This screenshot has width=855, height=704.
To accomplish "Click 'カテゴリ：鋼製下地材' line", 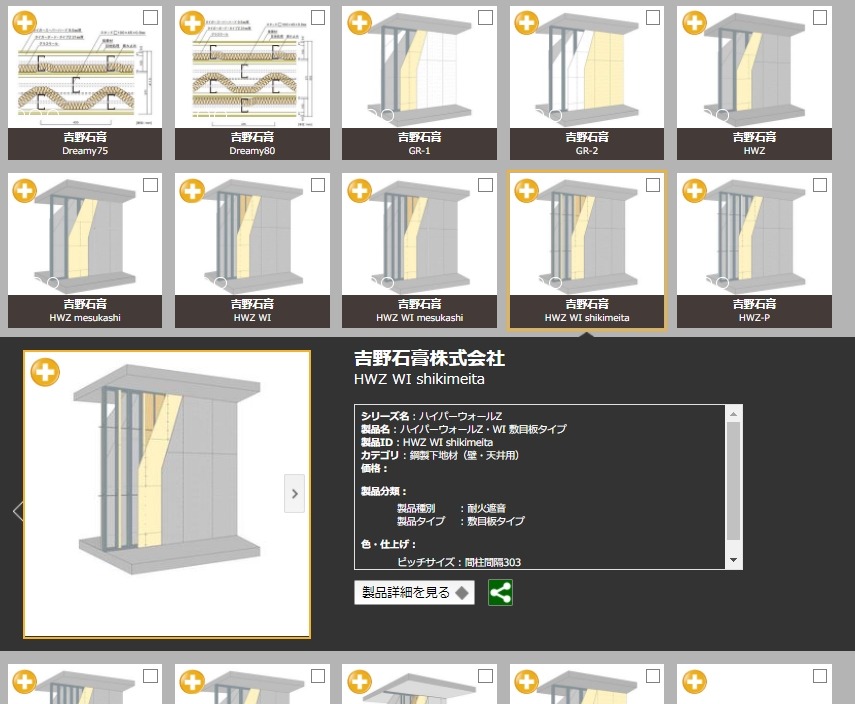I will 439,455.
